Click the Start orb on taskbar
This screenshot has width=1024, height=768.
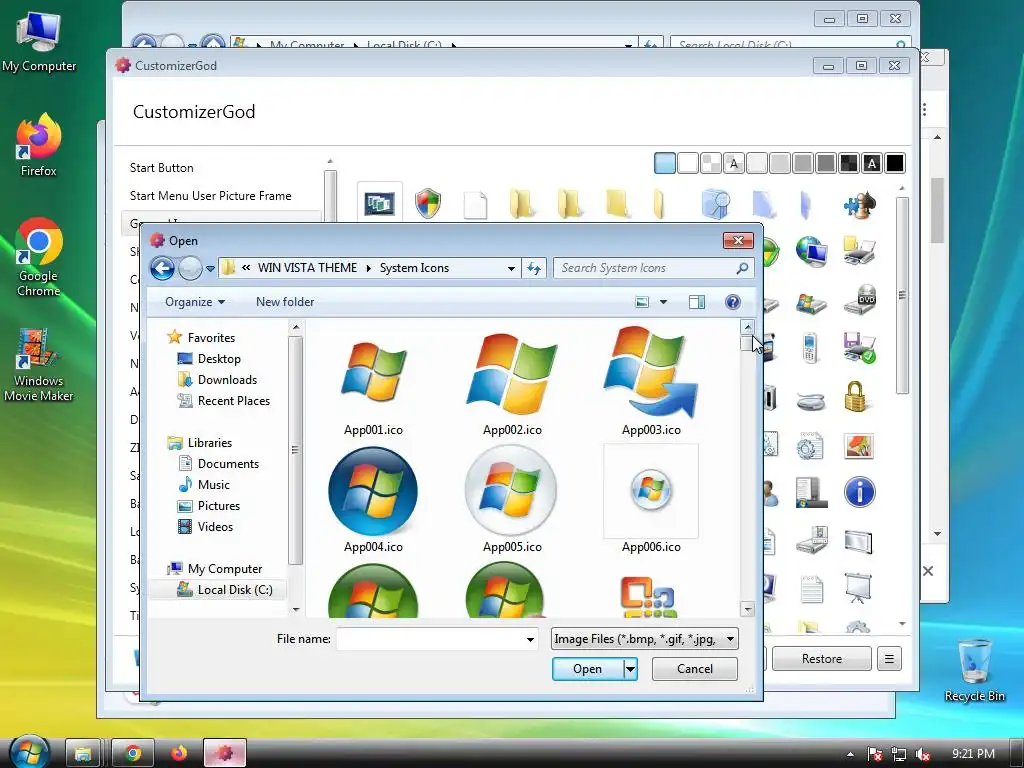(29, 752)
